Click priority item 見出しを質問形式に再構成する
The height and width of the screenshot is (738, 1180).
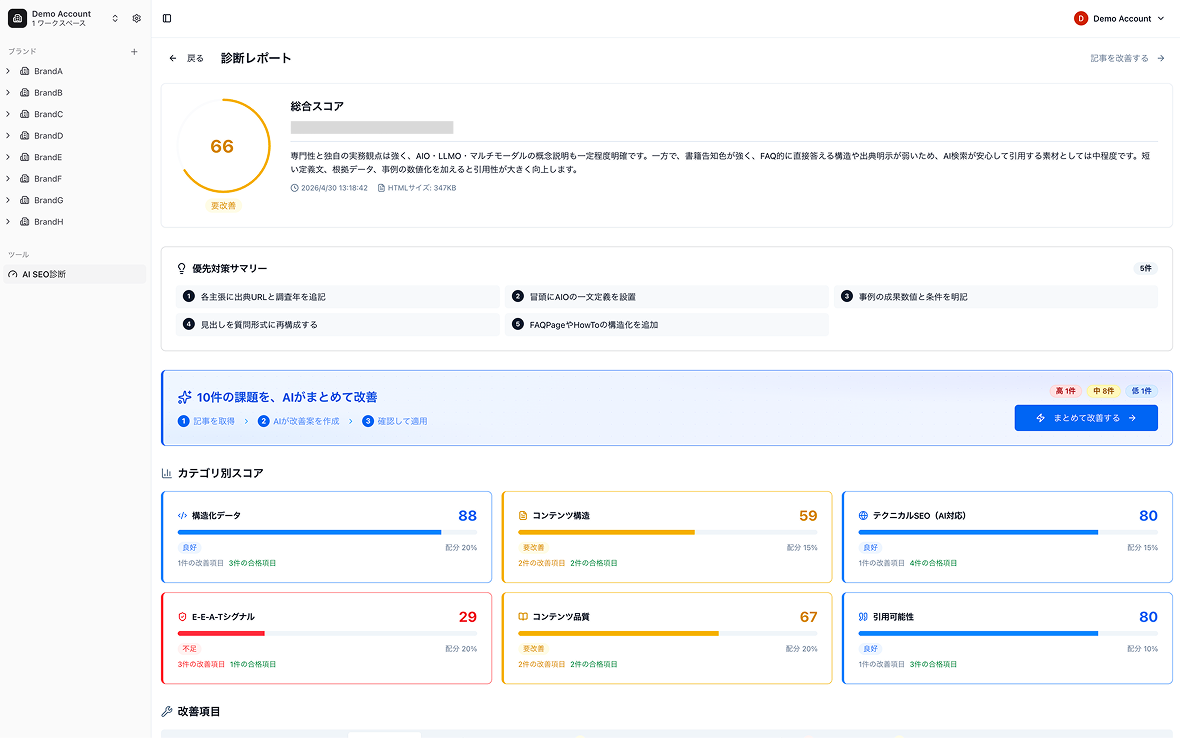[338, 324]
